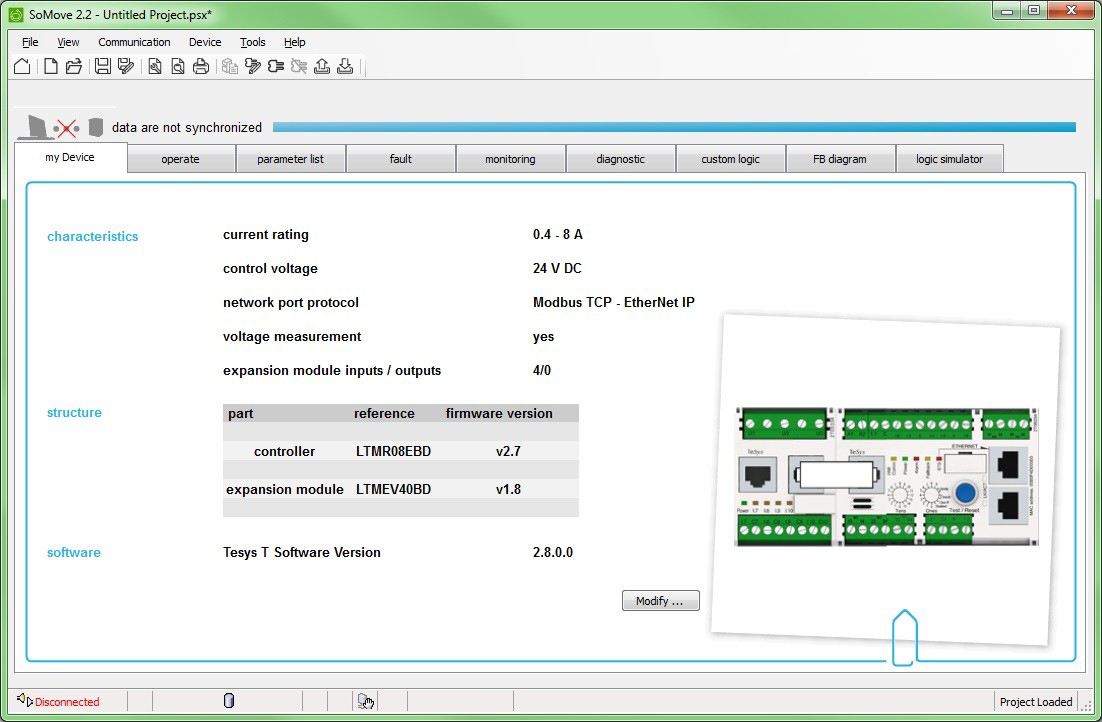Click the laptop icon in the sync status bar
Viewport: 1102px width, 722px height.
[33, 127]
